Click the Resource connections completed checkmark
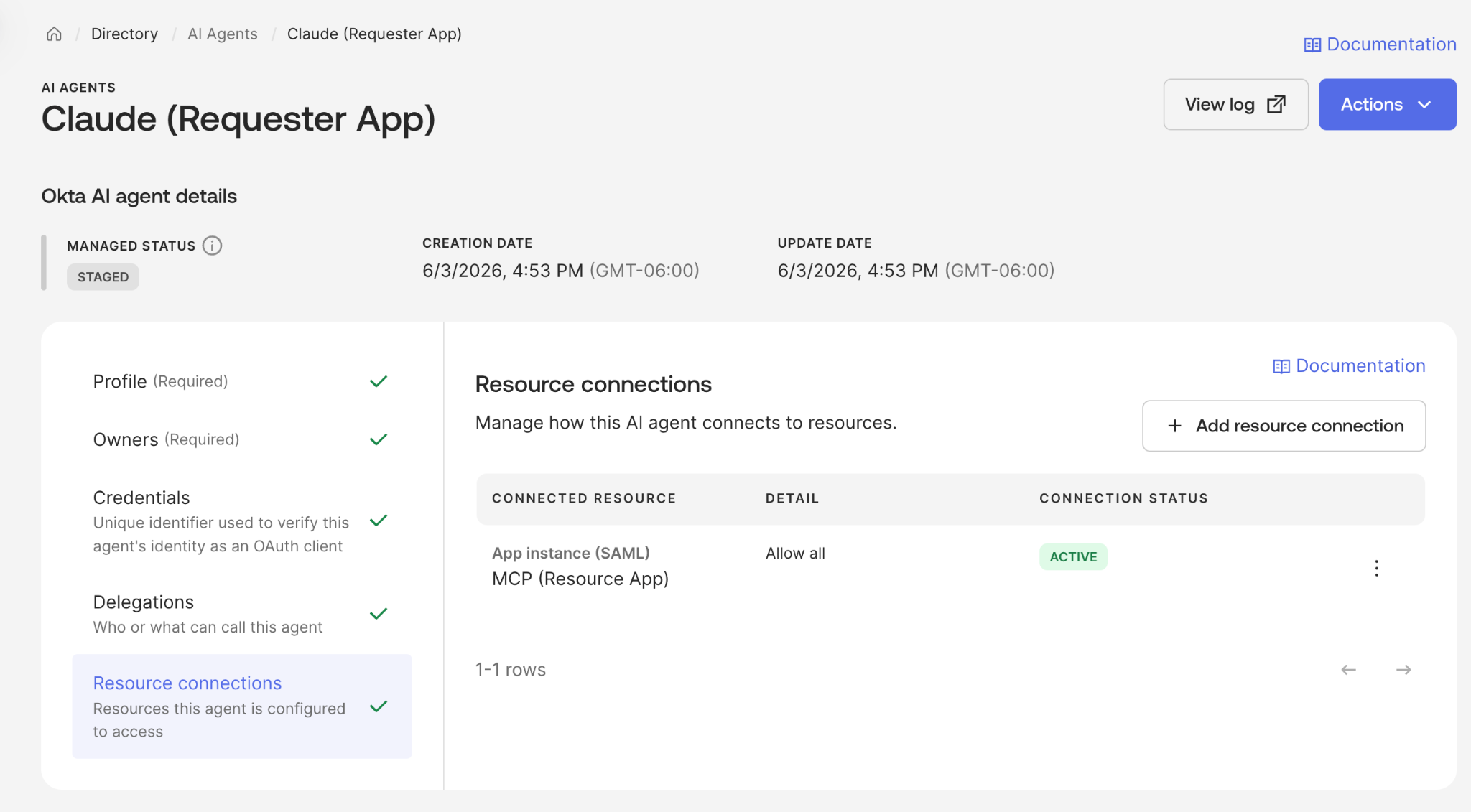Image resolution: width=1471 pixels, height=812 pixels. pyautogui.click(x=379, y=706)
